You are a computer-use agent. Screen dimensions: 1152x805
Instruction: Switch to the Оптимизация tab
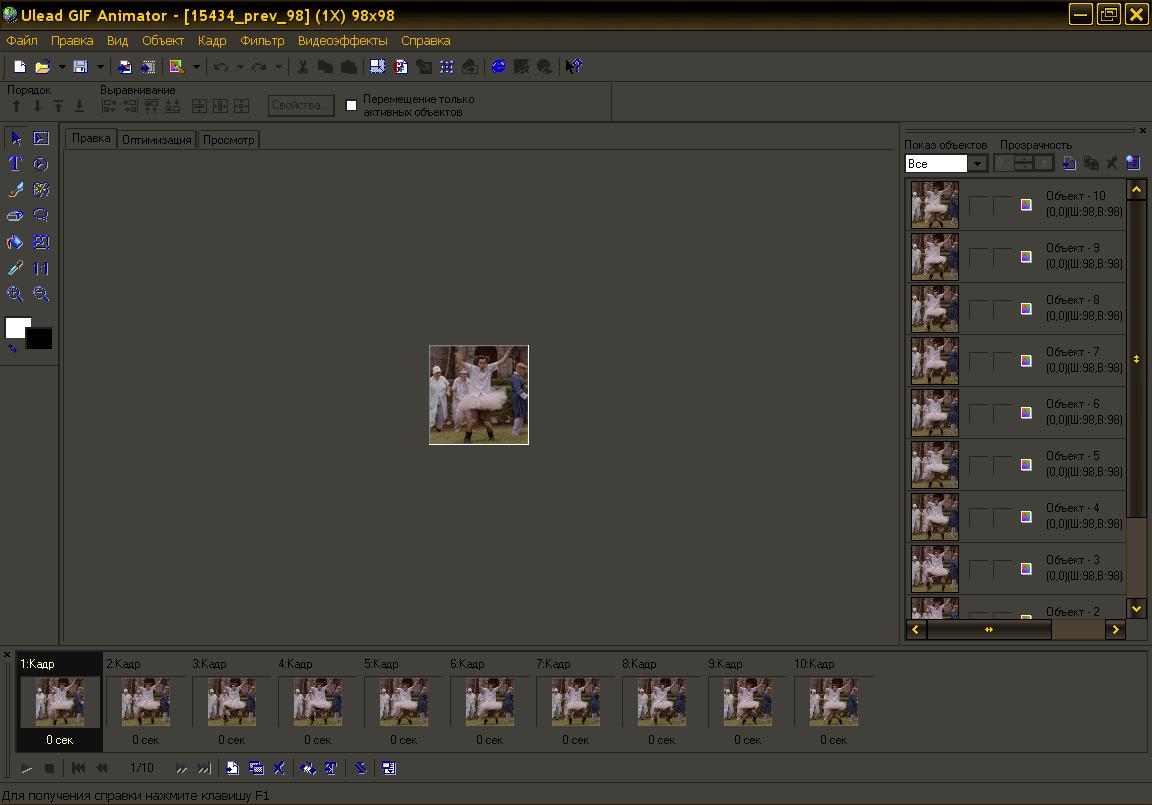point(156,140)
